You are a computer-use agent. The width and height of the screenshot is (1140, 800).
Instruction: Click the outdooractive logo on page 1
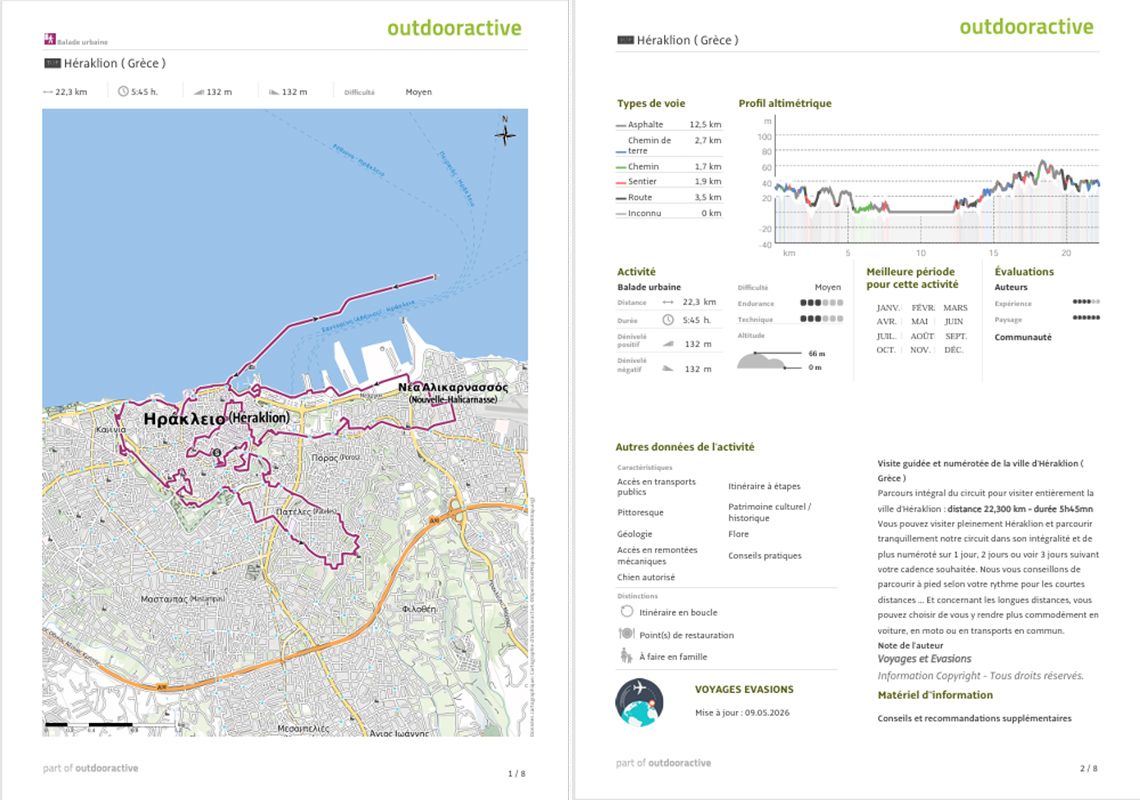tap(454, 28)
